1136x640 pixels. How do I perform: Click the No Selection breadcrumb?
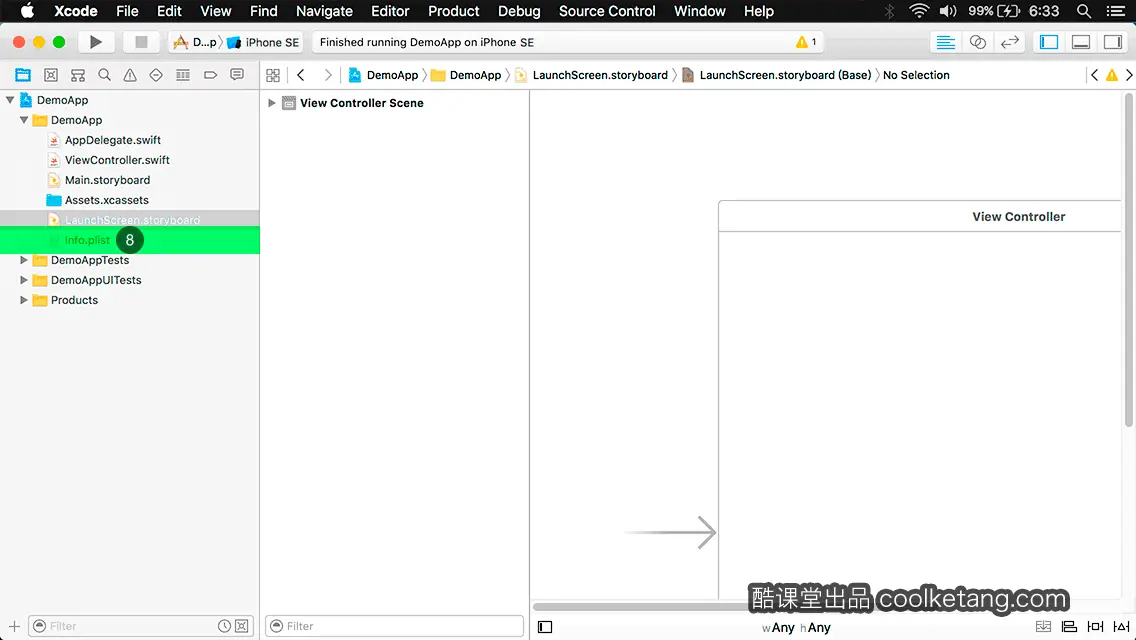(x=916, y=75)
